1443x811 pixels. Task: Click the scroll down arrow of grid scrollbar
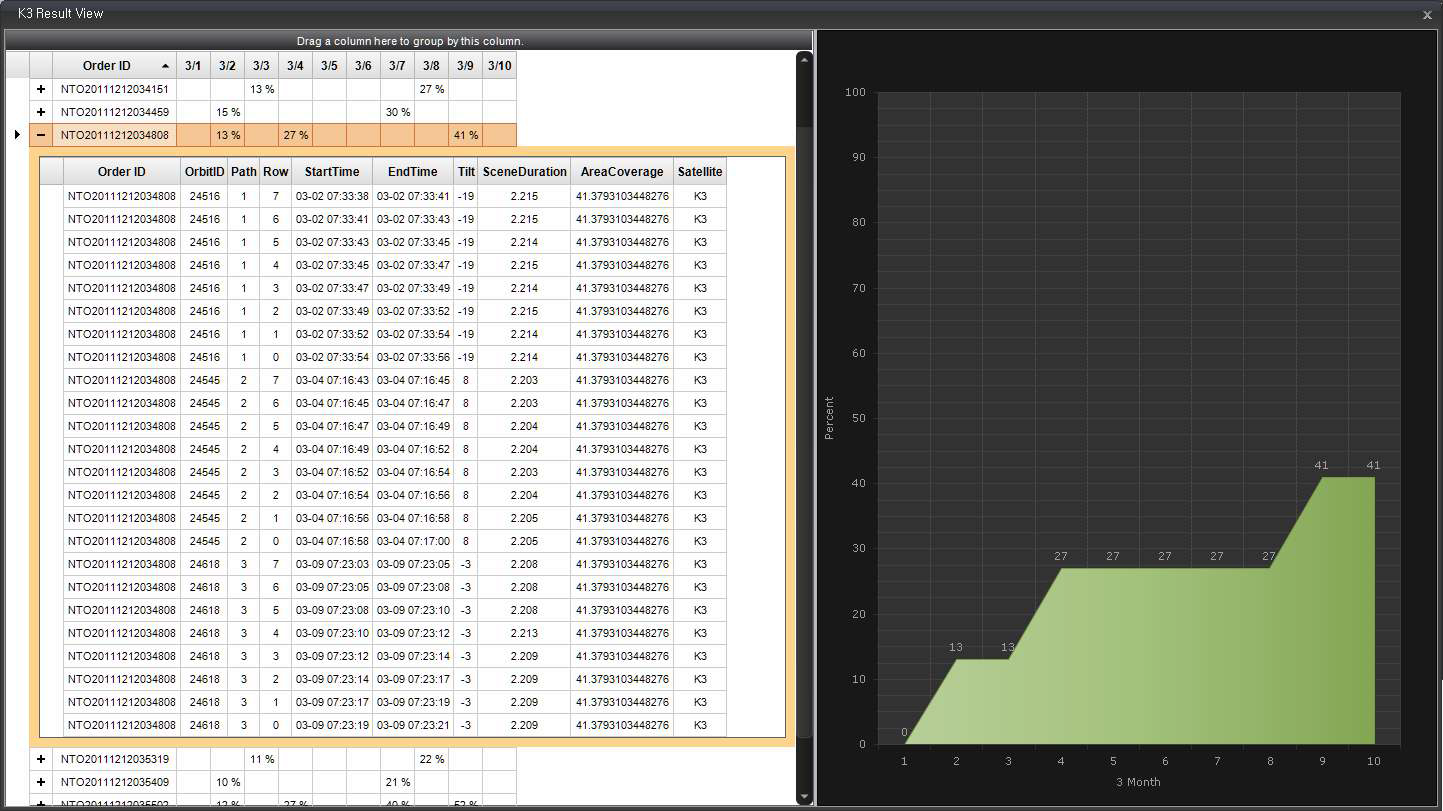point(804,796)
